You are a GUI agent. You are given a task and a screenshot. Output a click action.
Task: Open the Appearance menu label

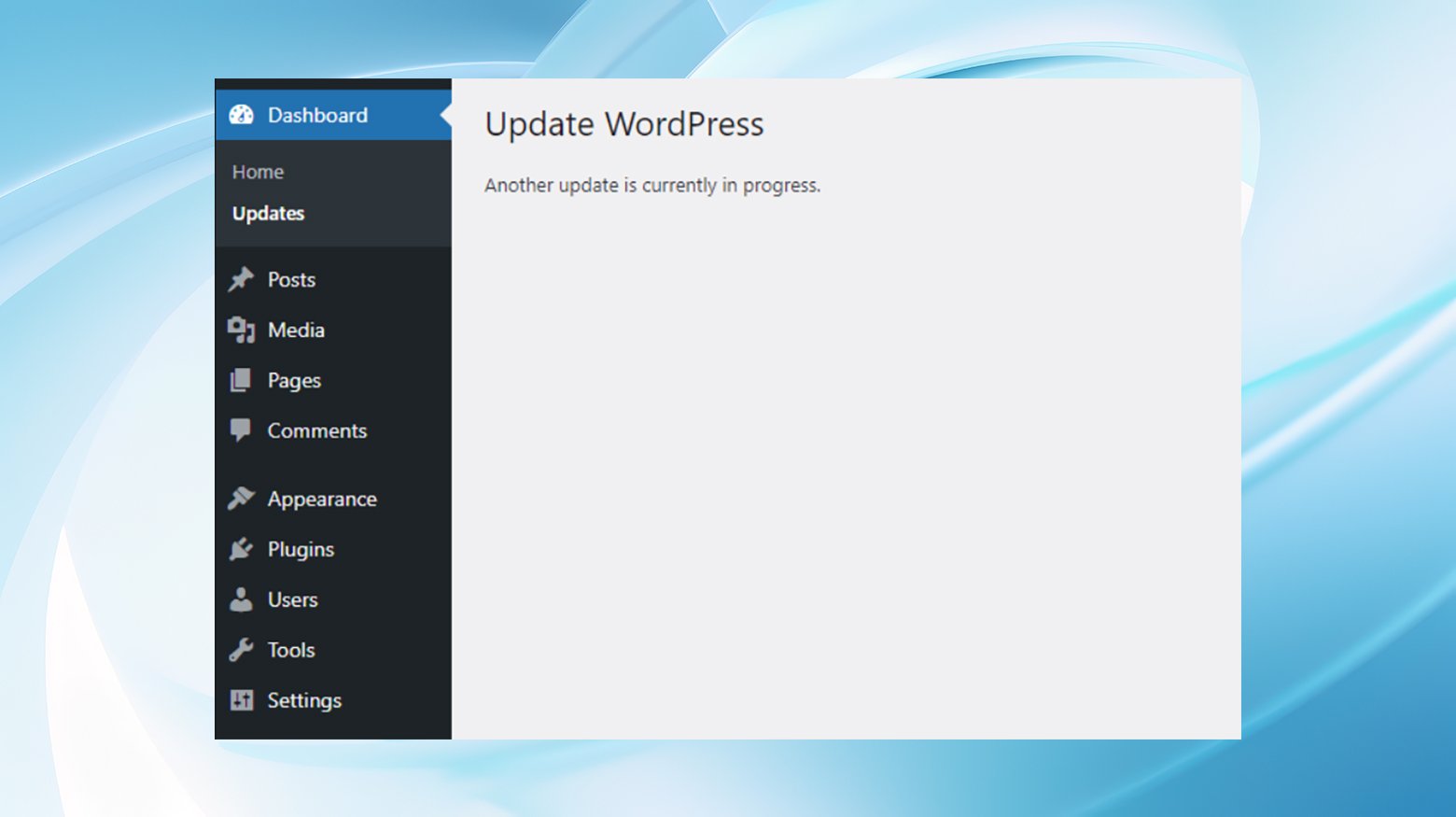pyautogui.click(x=322, y=500)
